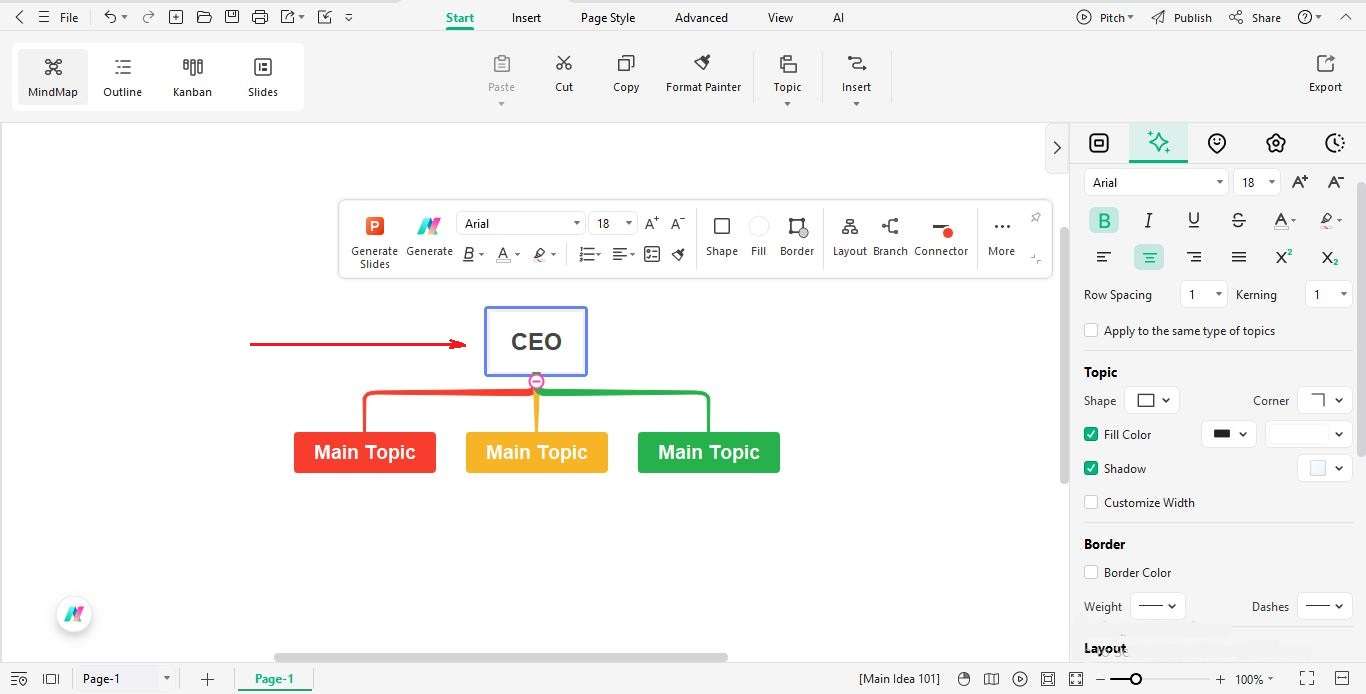
Task: Open the File menu
Action: (68, 17)
